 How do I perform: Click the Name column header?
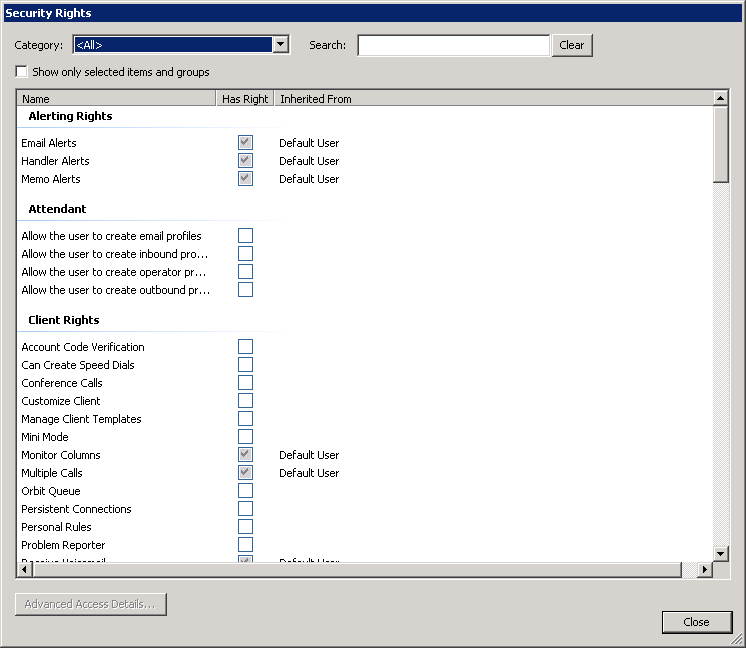click(117, 99)
